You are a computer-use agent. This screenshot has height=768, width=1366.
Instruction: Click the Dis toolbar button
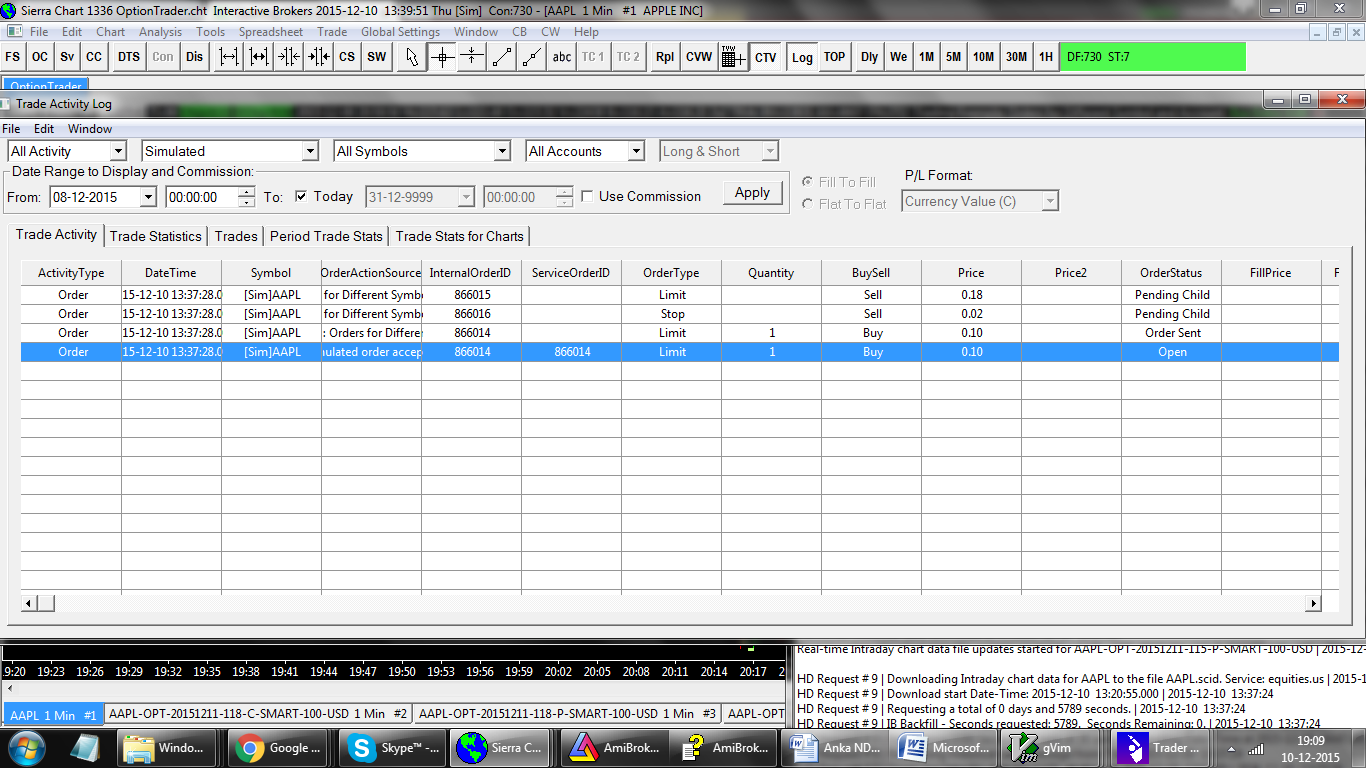(x=194, y=57)
